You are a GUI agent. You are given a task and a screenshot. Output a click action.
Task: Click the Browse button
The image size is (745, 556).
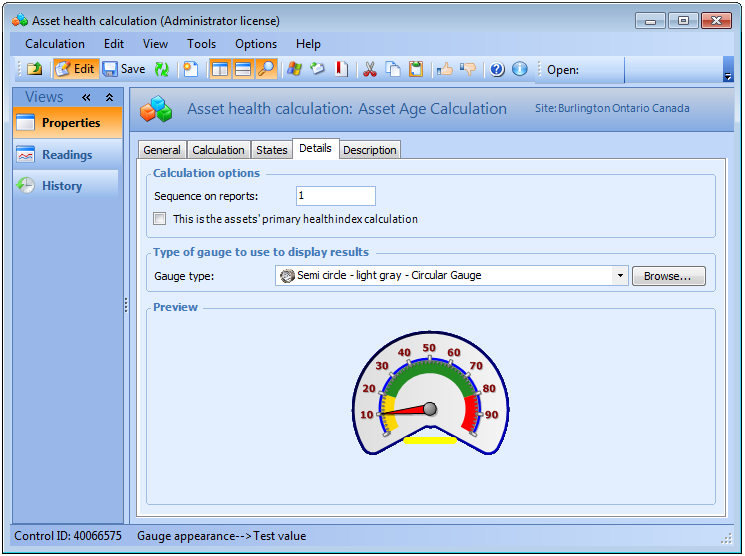[x=668, y=276]
